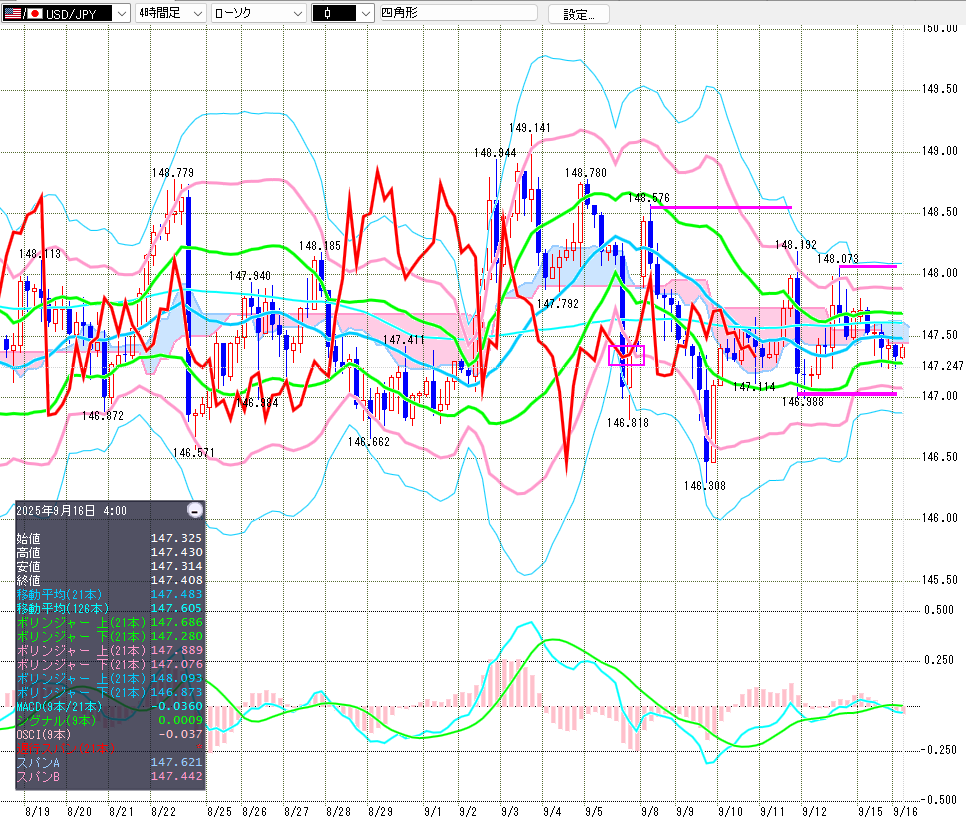Image resolution: width=966 pixels, height=820 pixels.
Task: Click the シグナル(9本) 0.0009 row
Action: (110, 720)
